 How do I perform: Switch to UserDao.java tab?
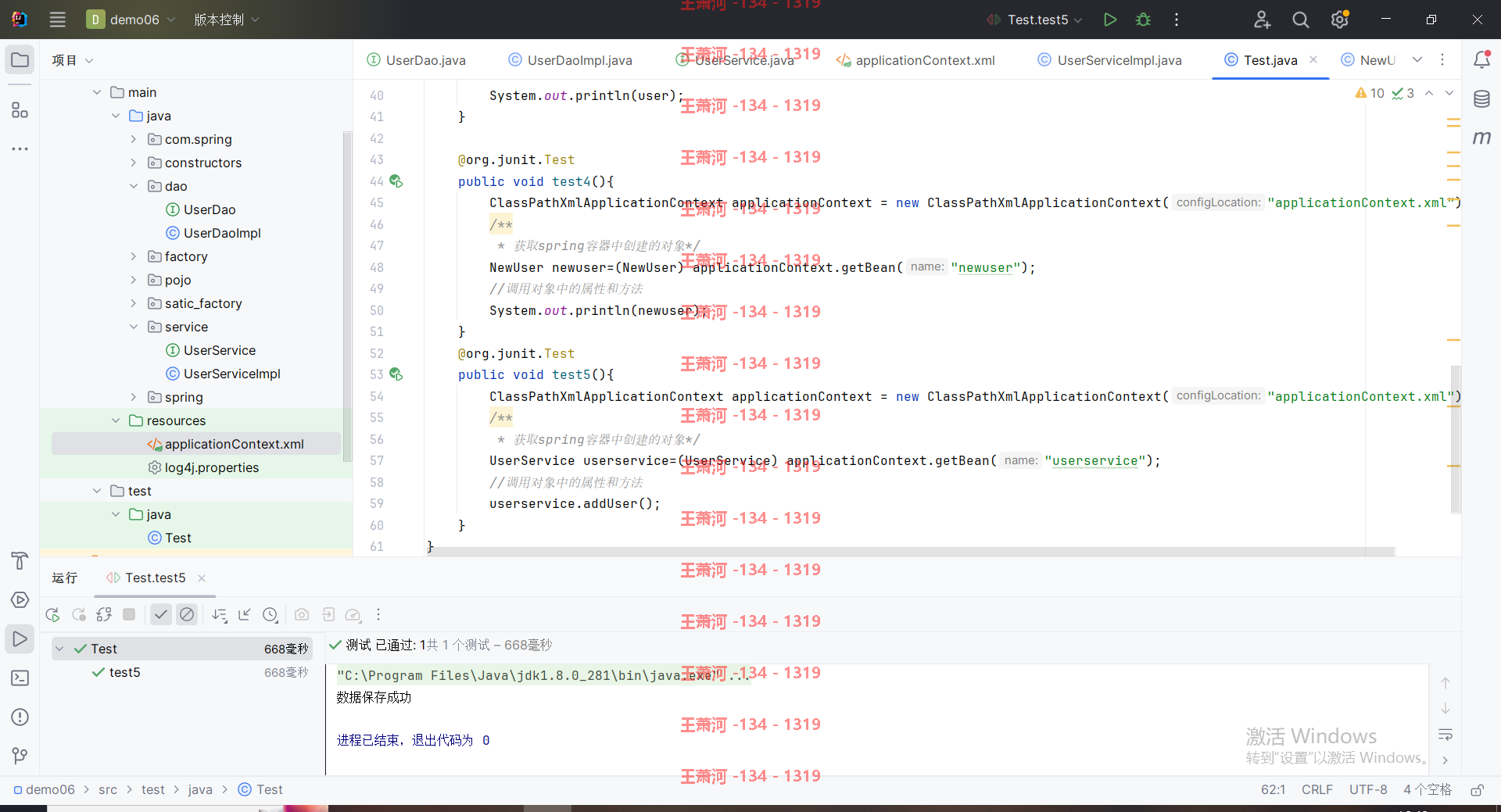[417, 60]
